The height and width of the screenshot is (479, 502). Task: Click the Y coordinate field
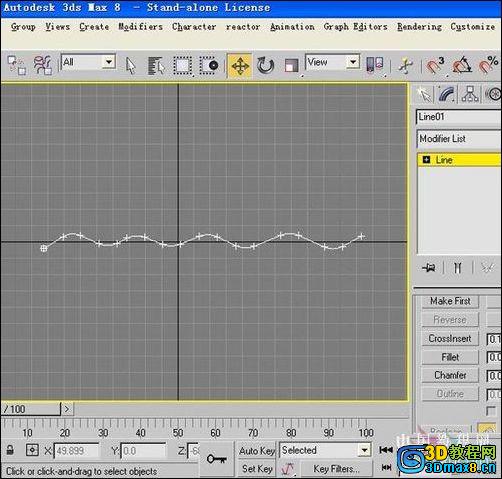tap(143, 451)
